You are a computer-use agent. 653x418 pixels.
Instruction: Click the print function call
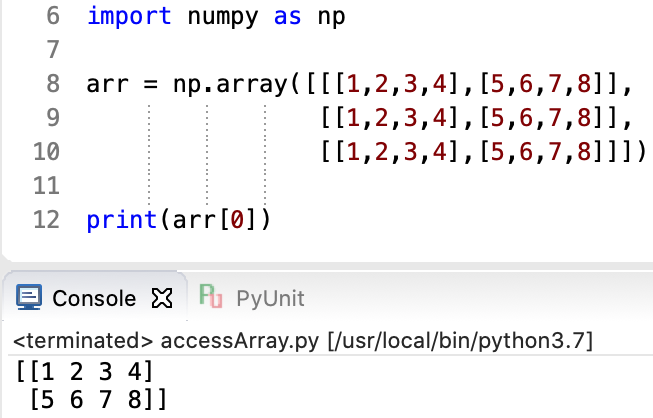[116, 218]
